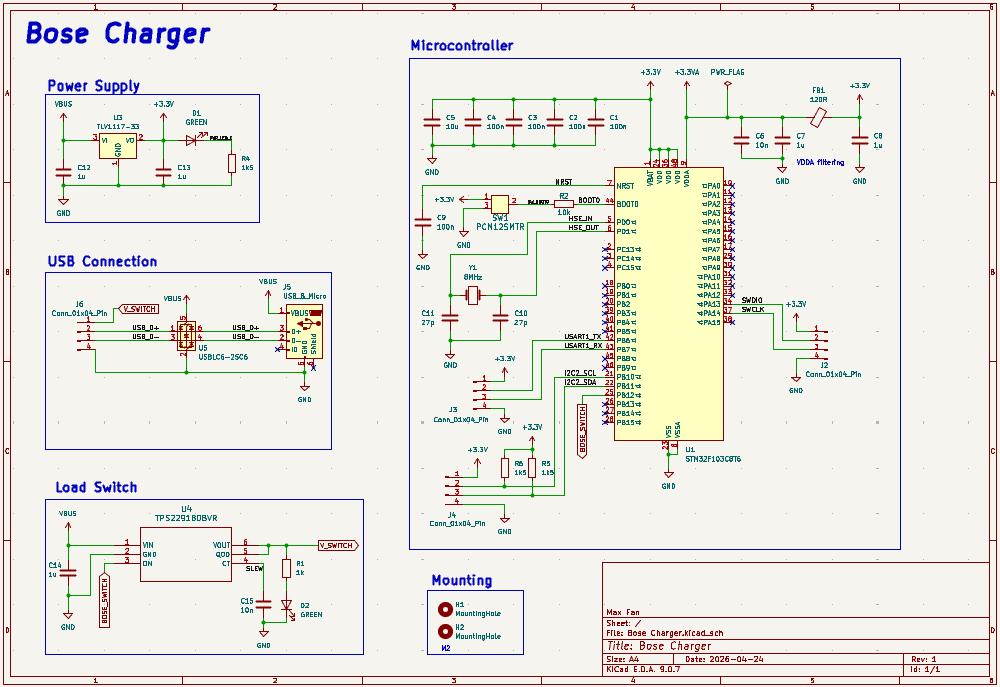Click 'File: Bose Charger.kicad_sch' in title block
The width and height of the screenshot is (1000, 687).
click(665, 633)
